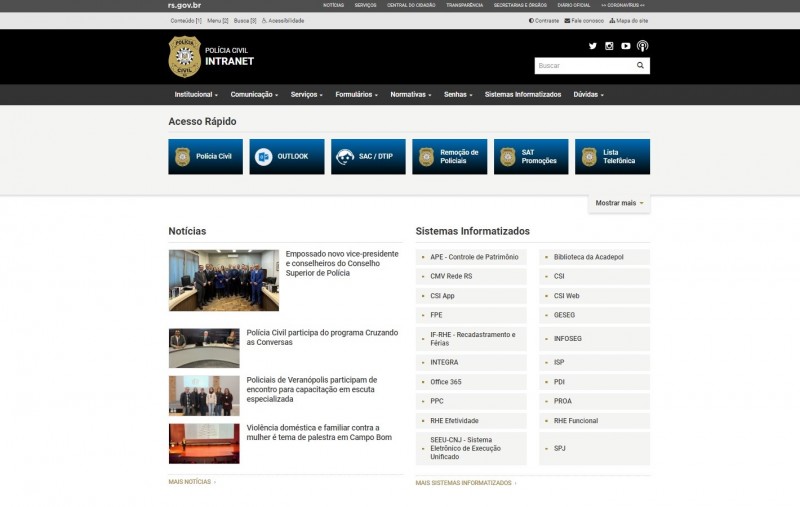Open TRANSPARÊNCIA top bar link
The width and height of the screenshot is (800, 507).
(464, 5)
